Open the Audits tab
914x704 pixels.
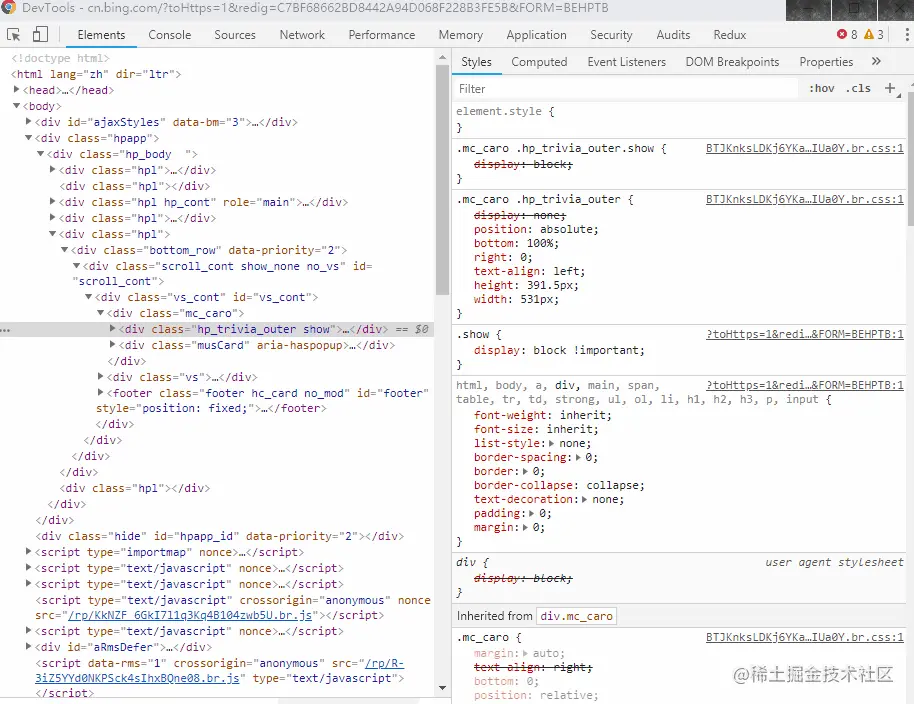click(673, 35)
